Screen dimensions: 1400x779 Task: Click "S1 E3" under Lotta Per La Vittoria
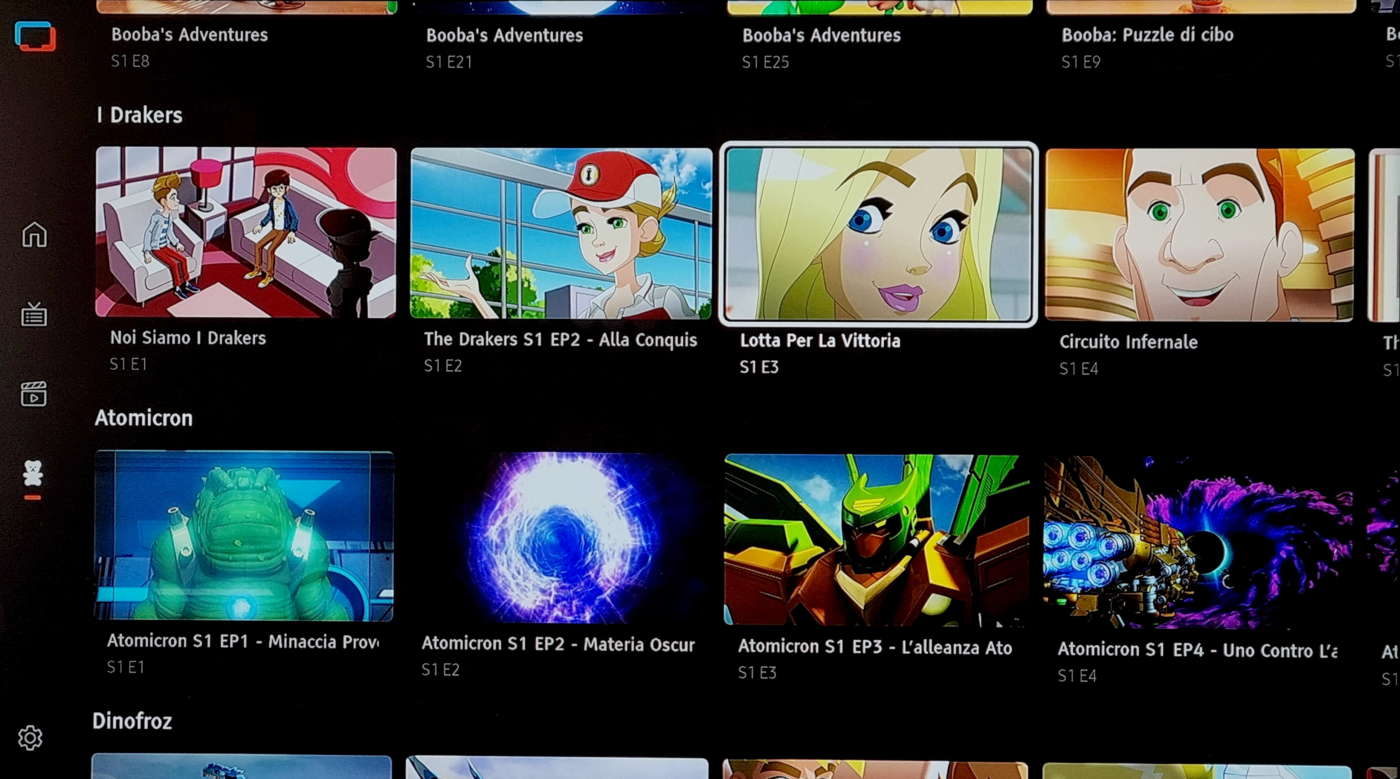pyautogui.click(x=759, y=367)
